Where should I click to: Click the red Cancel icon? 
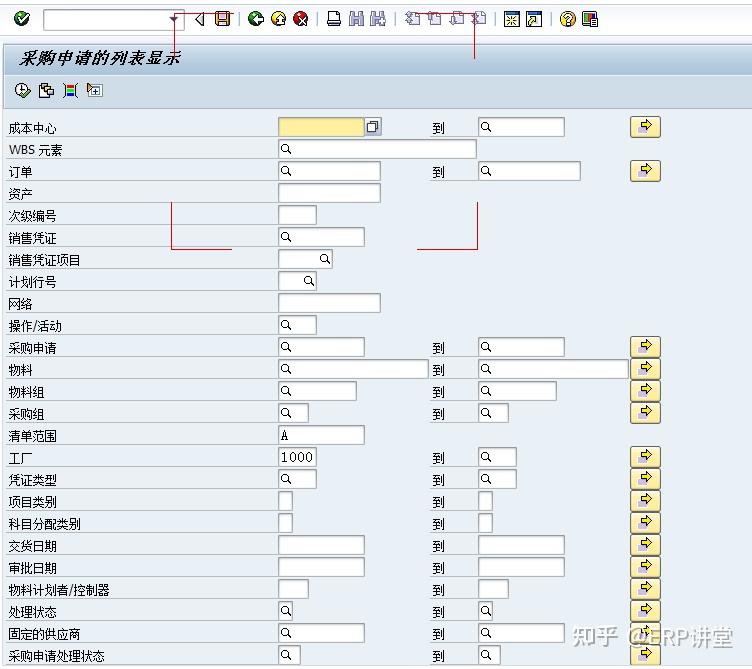(x=301, y=19)
